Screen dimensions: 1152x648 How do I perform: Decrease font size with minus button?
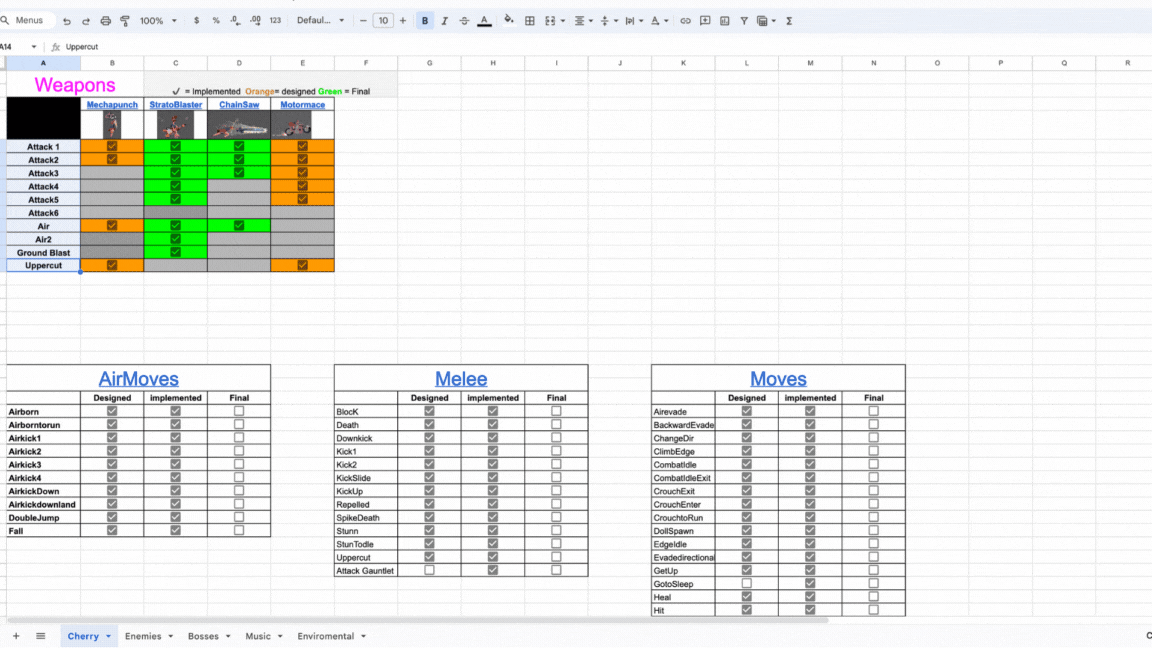click(363, 21)
